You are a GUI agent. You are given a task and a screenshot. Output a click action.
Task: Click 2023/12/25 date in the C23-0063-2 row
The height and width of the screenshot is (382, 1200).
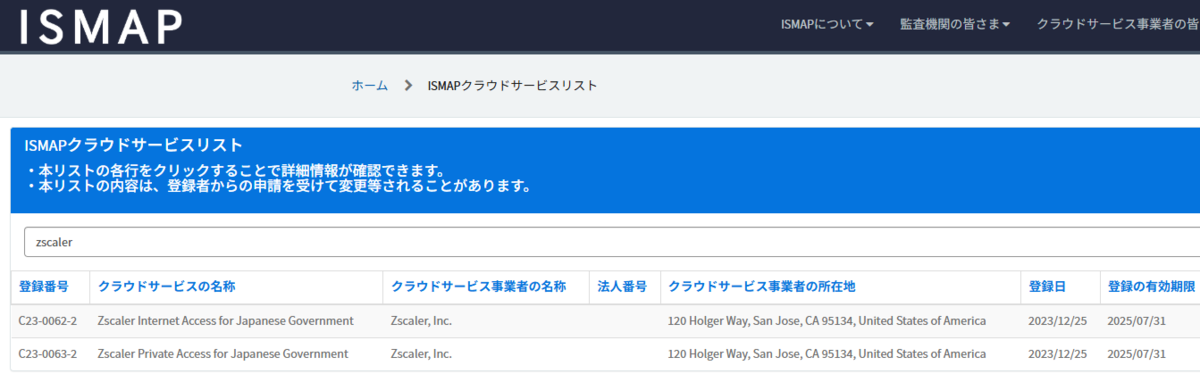pos(1058,354)
